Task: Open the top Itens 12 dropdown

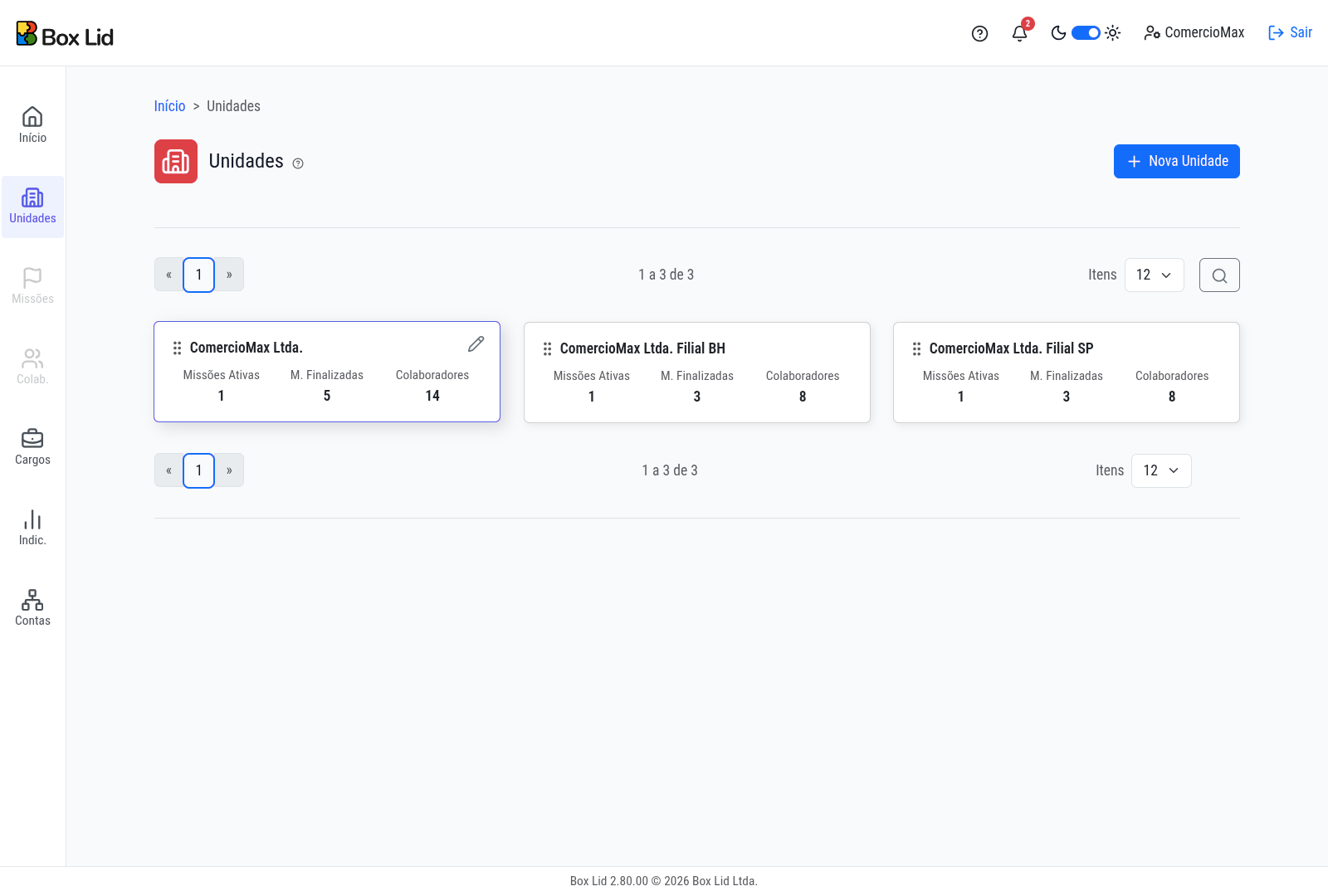Action: tap(1155, 275)
